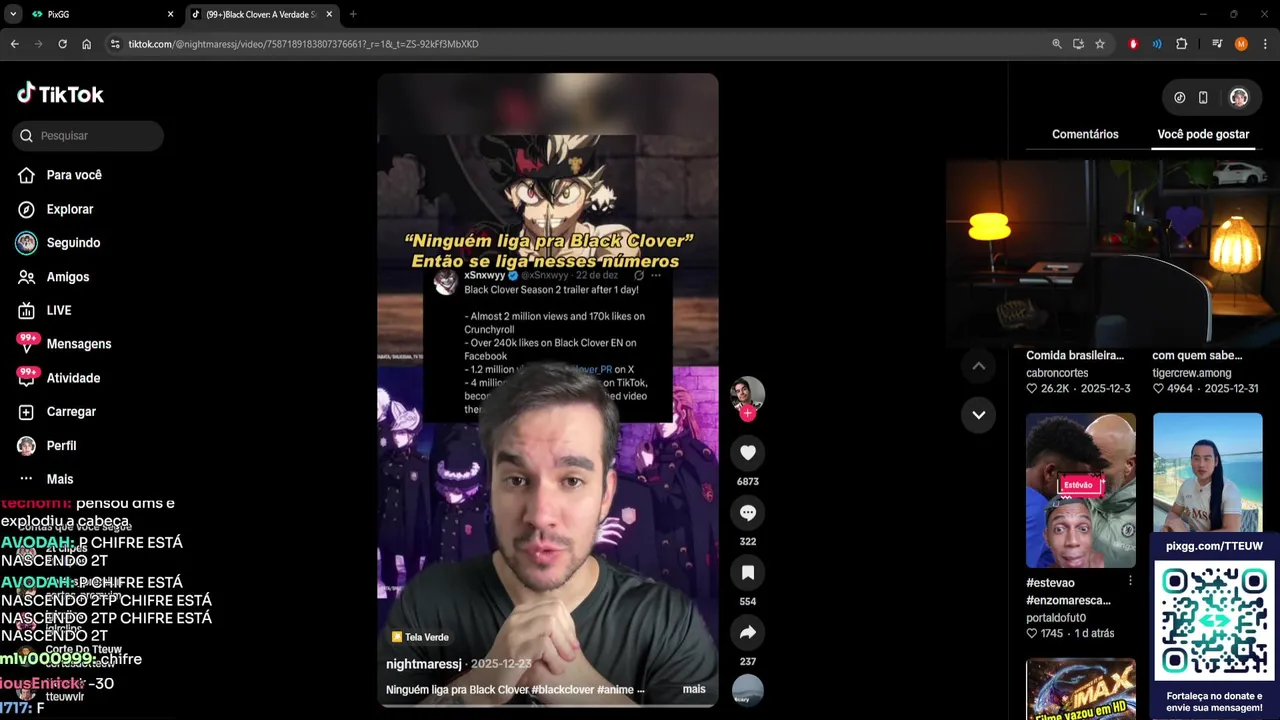Click the Tela Verde effect tag

[420, 637]
